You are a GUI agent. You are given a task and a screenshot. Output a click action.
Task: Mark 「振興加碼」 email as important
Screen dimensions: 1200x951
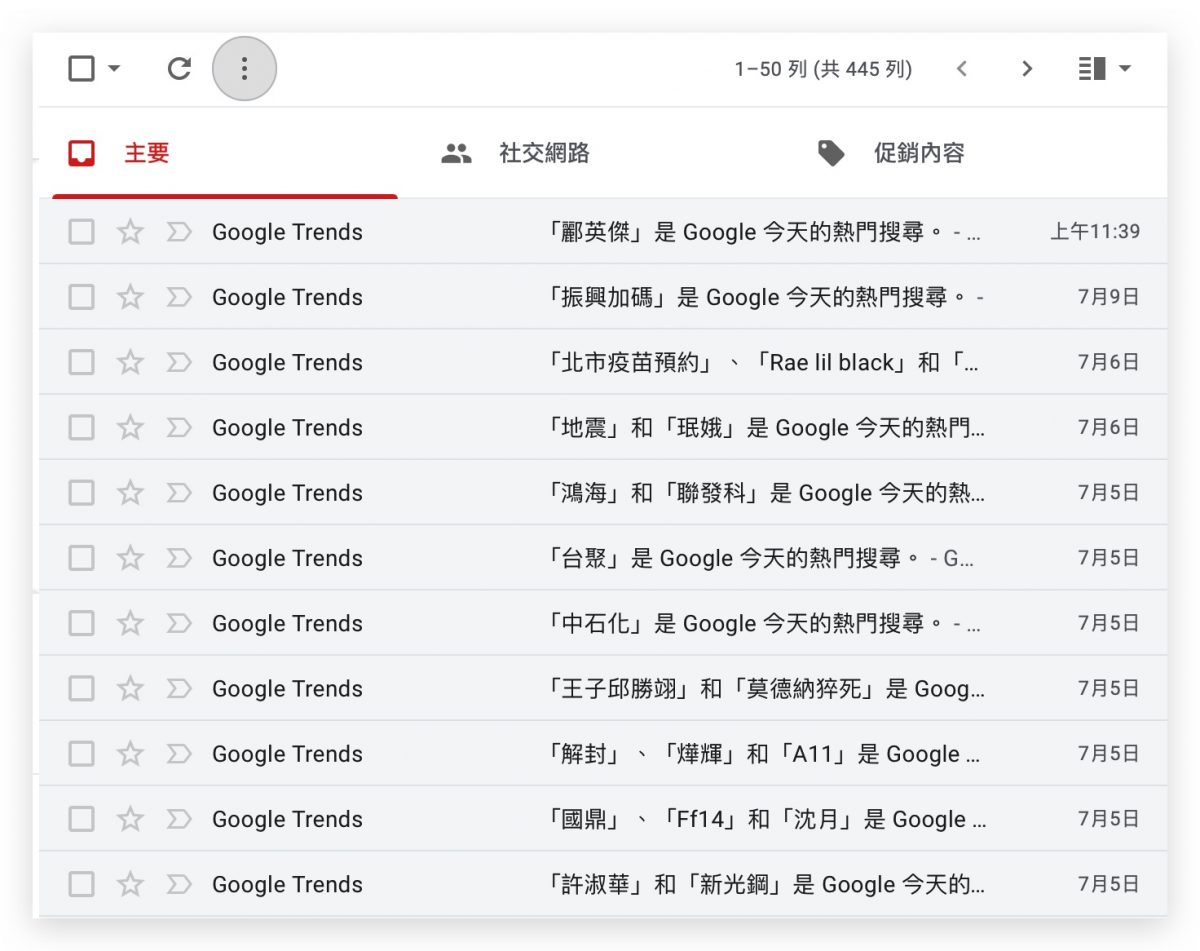click(x=178, y=297)
